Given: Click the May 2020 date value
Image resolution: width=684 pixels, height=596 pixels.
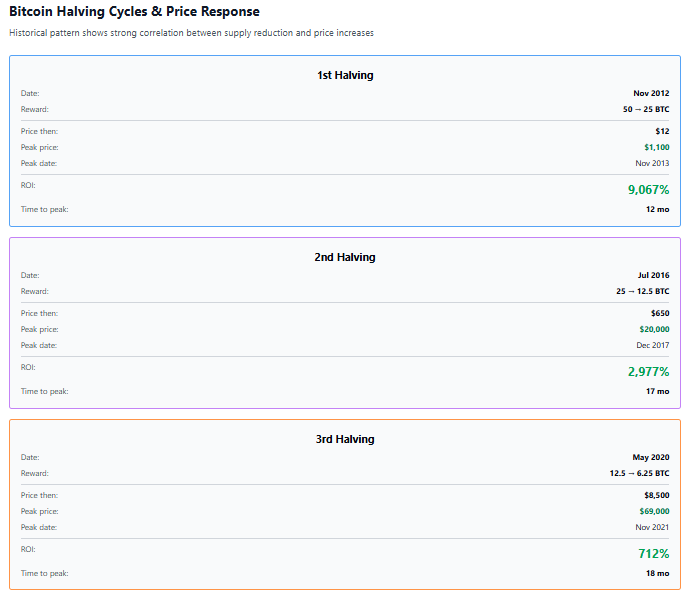Looking at the screenshot, I should tap(651, 457).
